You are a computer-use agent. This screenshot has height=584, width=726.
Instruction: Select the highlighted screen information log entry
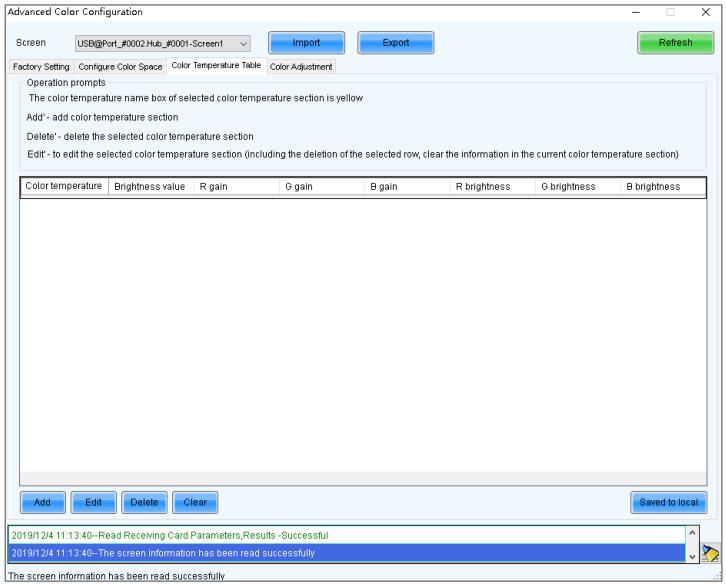coord(346,553)
